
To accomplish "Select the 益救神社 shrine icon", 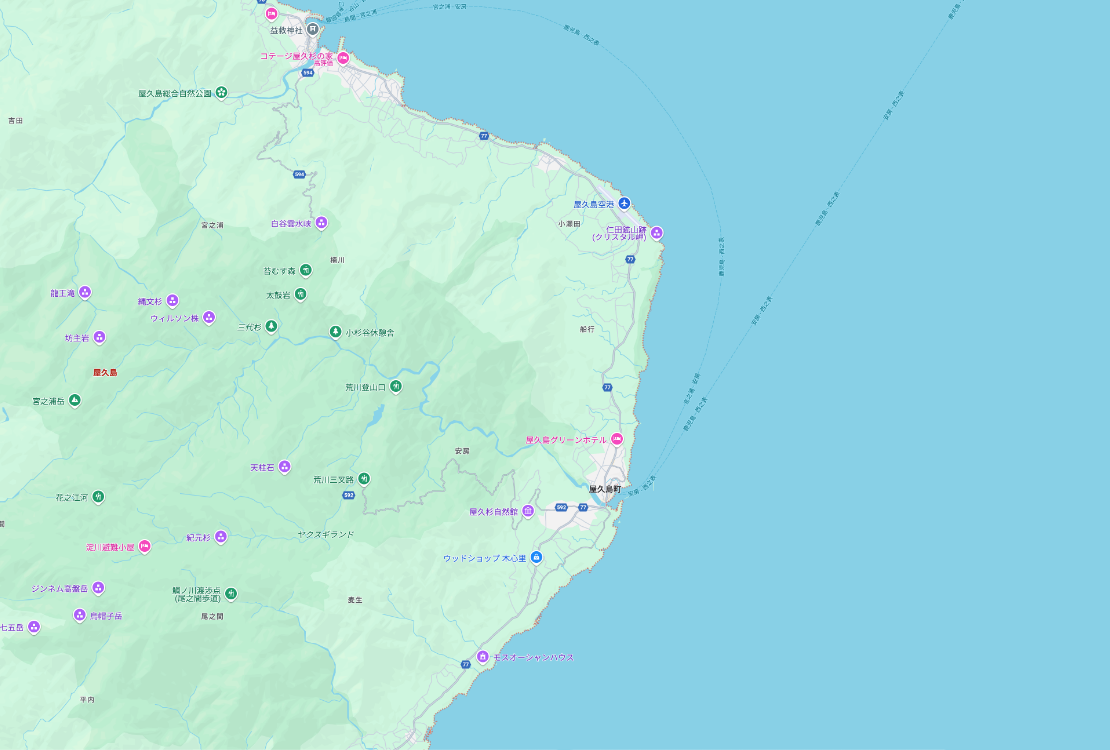I will coord(312,29).
